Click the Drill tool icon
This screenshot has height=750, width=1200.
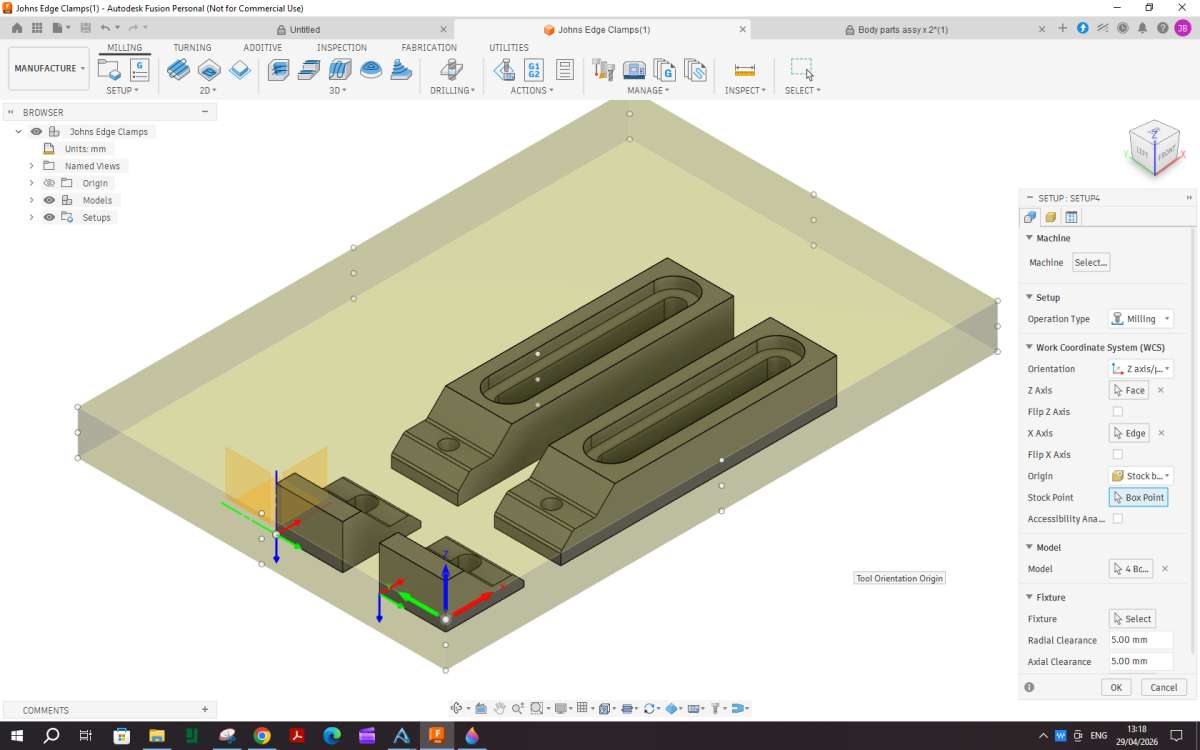click(x=452, y=69)
